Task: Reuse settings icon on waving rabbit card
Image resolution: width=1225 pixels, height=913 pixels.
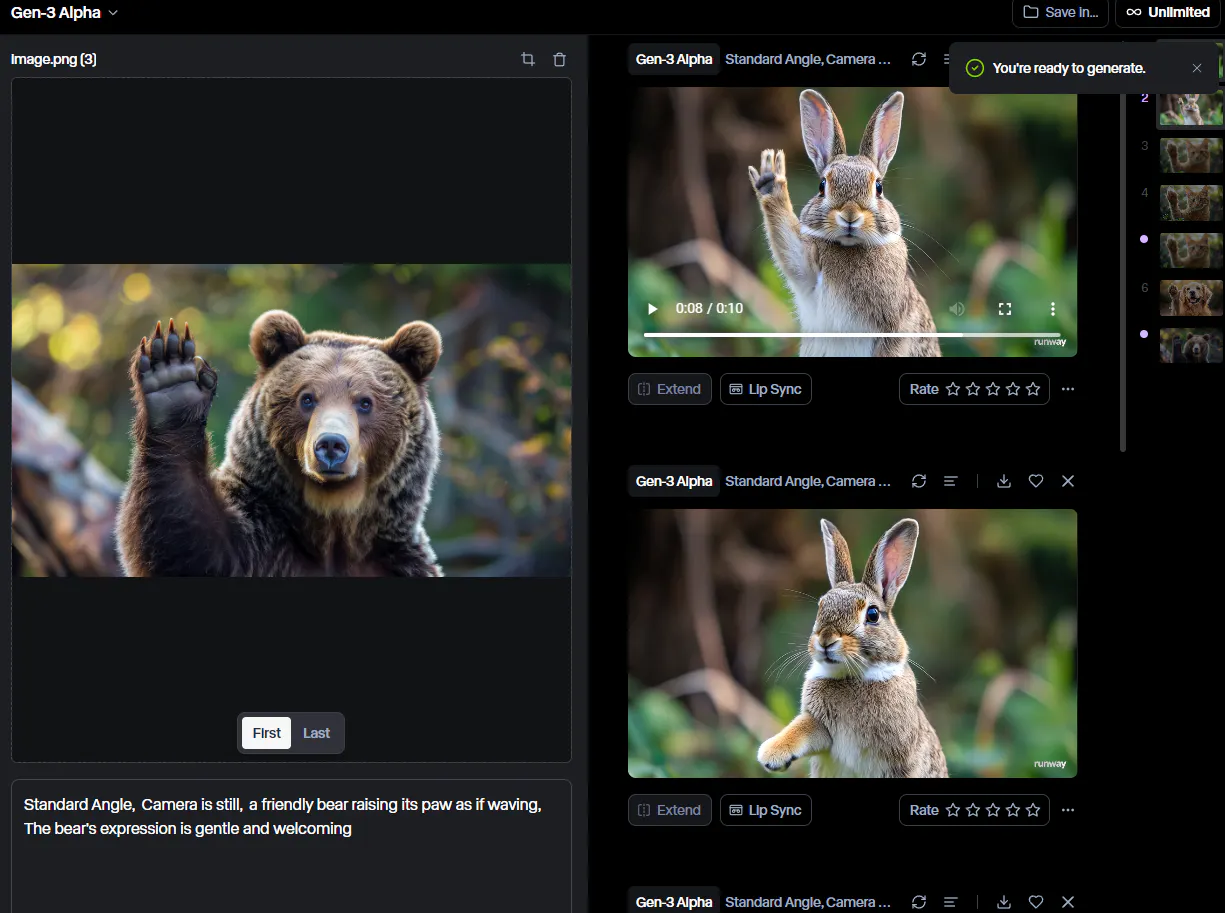Action: coord(919,59)
